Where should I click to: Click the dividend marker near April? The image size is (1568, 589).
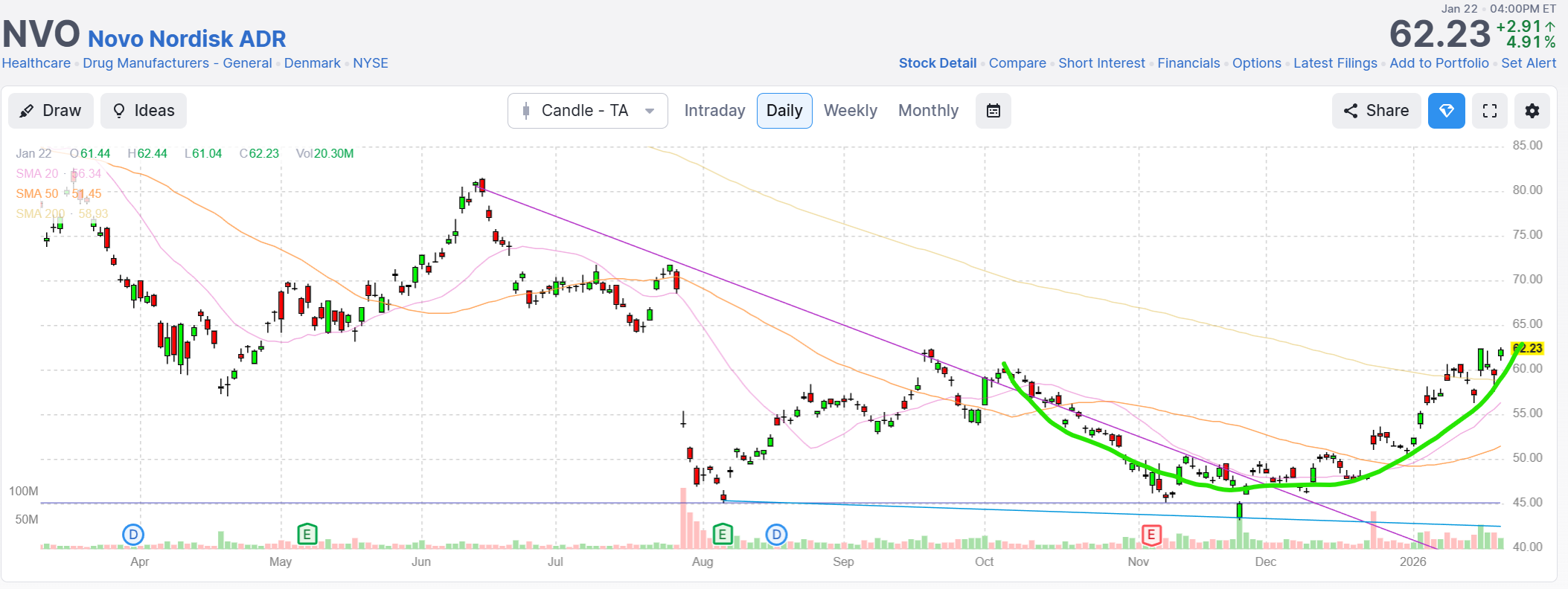pyautogui.click(x=132, y=534)
